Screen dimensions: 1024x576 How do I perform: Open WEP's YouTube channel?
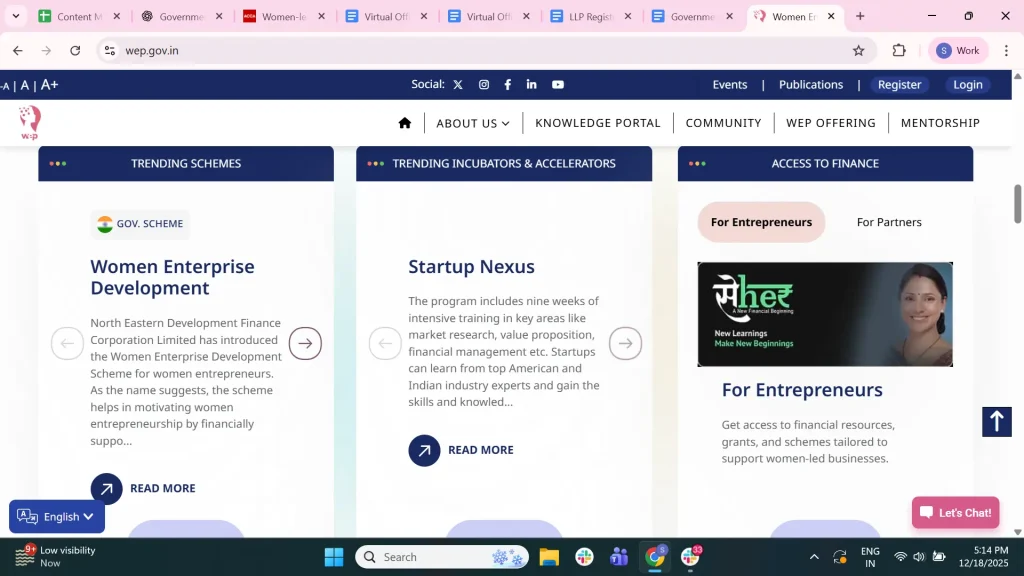[x=557, y=85]
